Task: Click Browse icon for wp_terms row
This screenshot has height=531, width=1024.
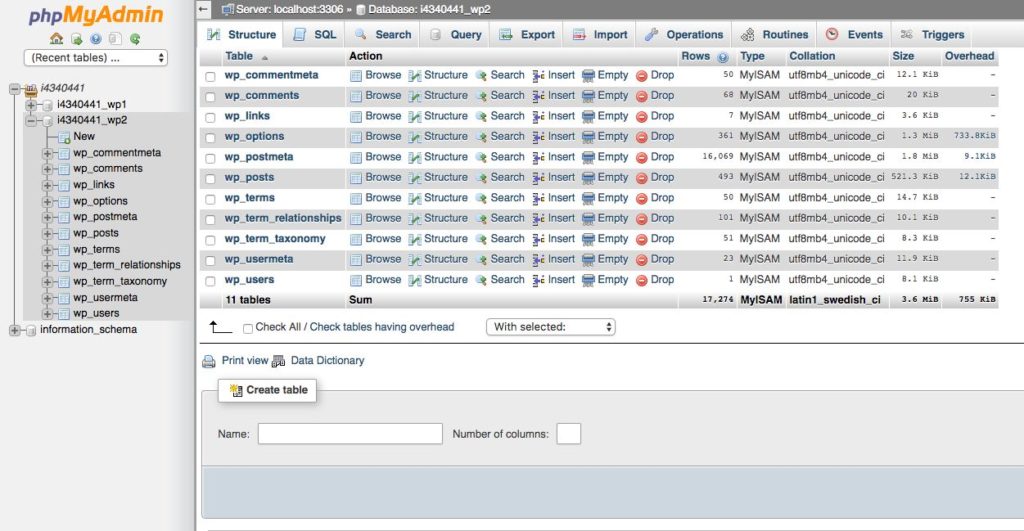Action: 356,198
